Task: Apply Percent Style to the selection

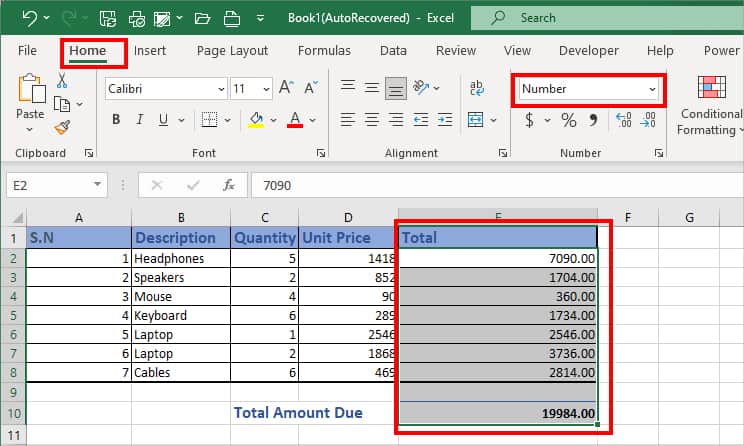Action: [x=568, y=120]
